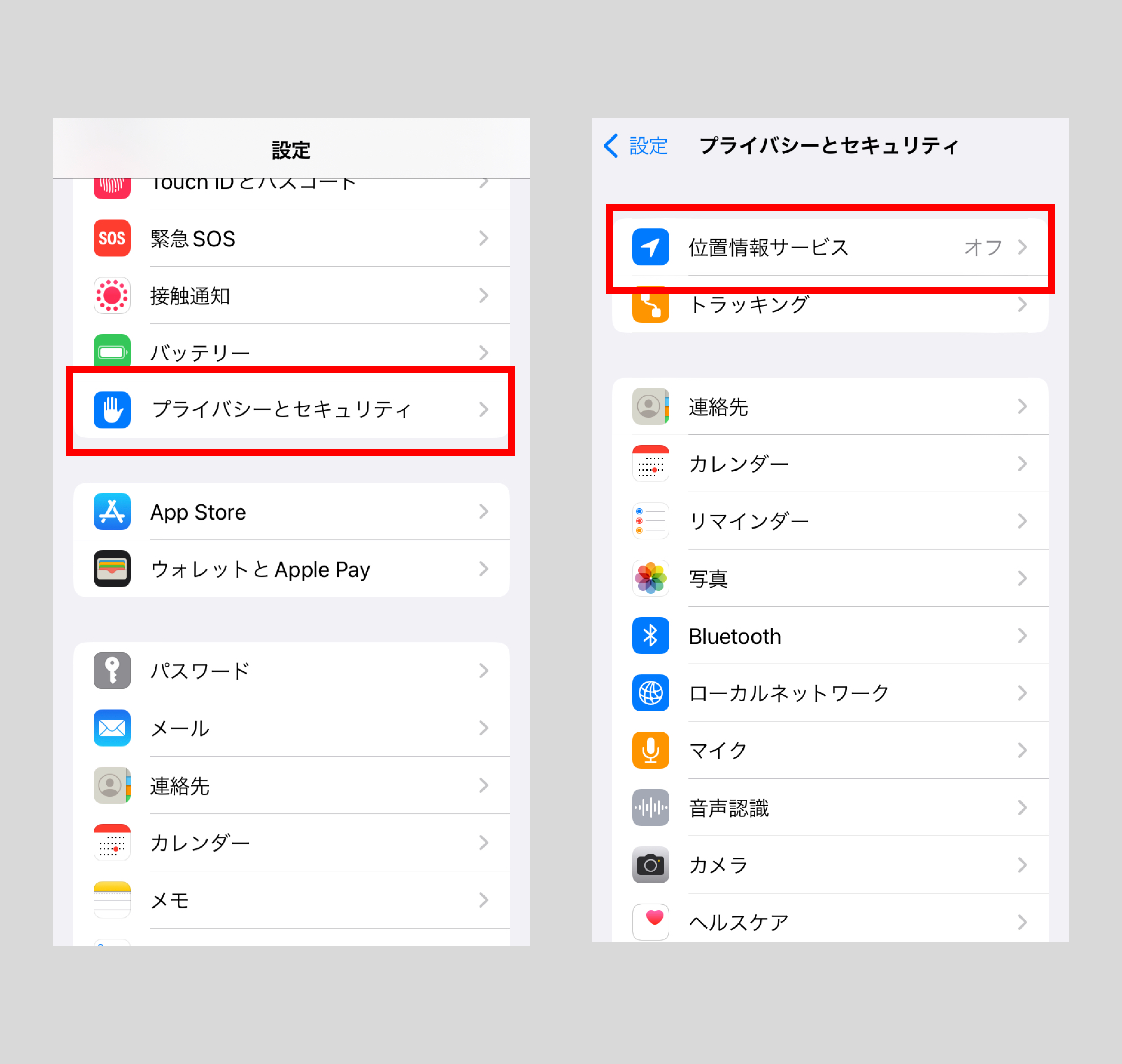Open the メール settings row
The height and width of the screenshot is (1064, 1122).
[x=291, y=728]
